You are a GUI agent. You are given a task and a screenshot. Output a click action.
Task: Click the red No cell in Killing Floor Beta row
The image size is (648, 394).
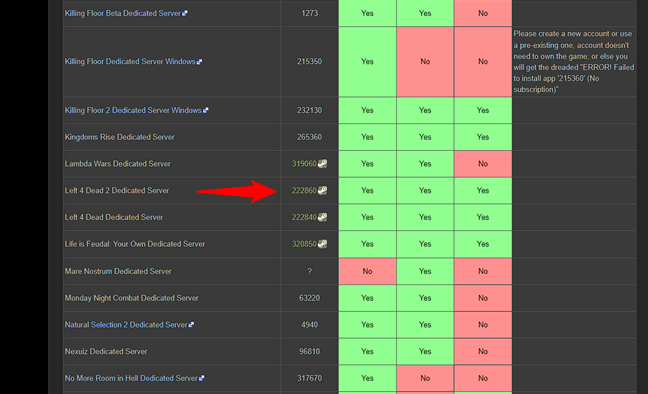[x=483, y=13]
